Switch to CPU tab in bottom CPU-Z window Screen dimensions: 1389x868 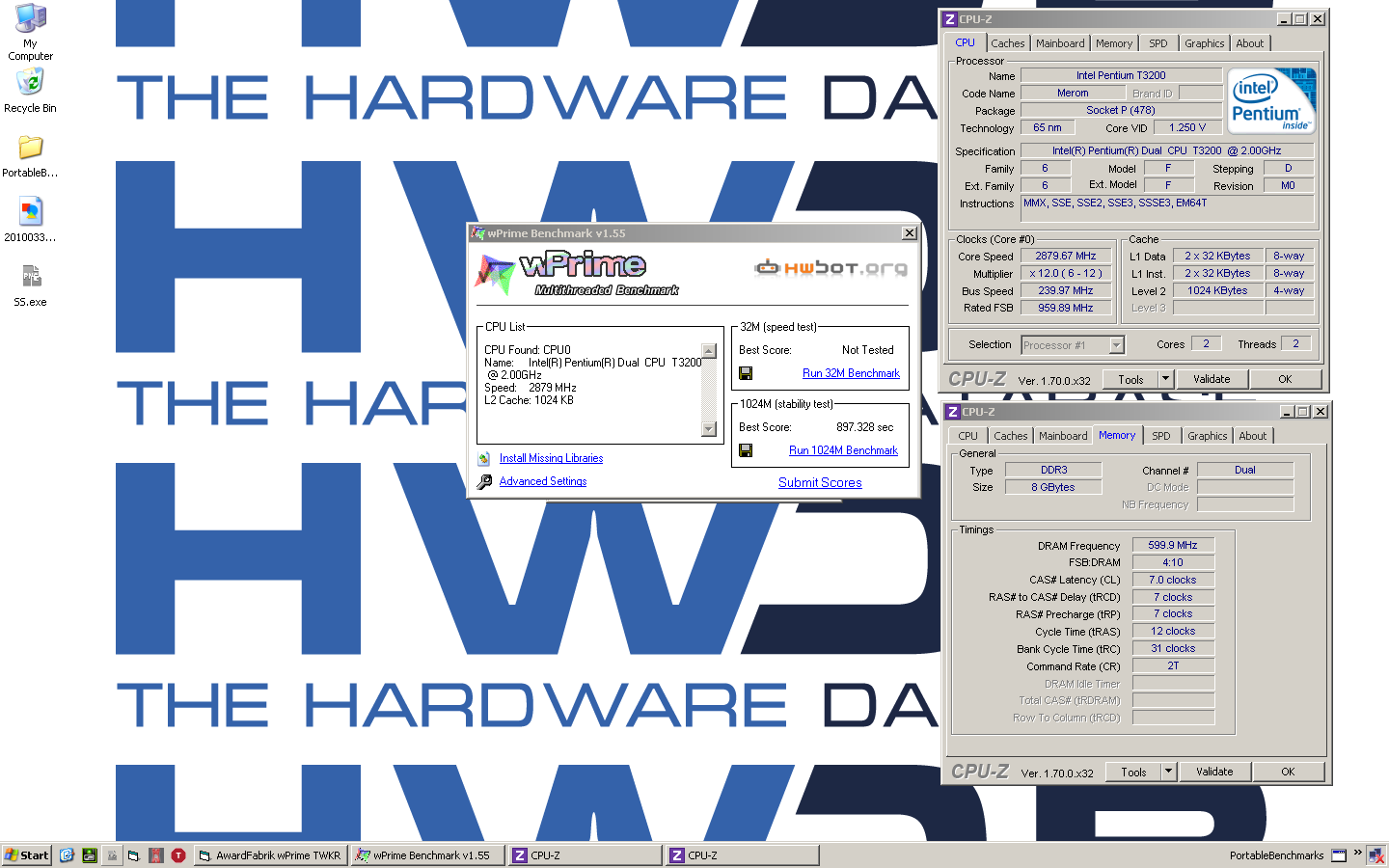(967, 436)
